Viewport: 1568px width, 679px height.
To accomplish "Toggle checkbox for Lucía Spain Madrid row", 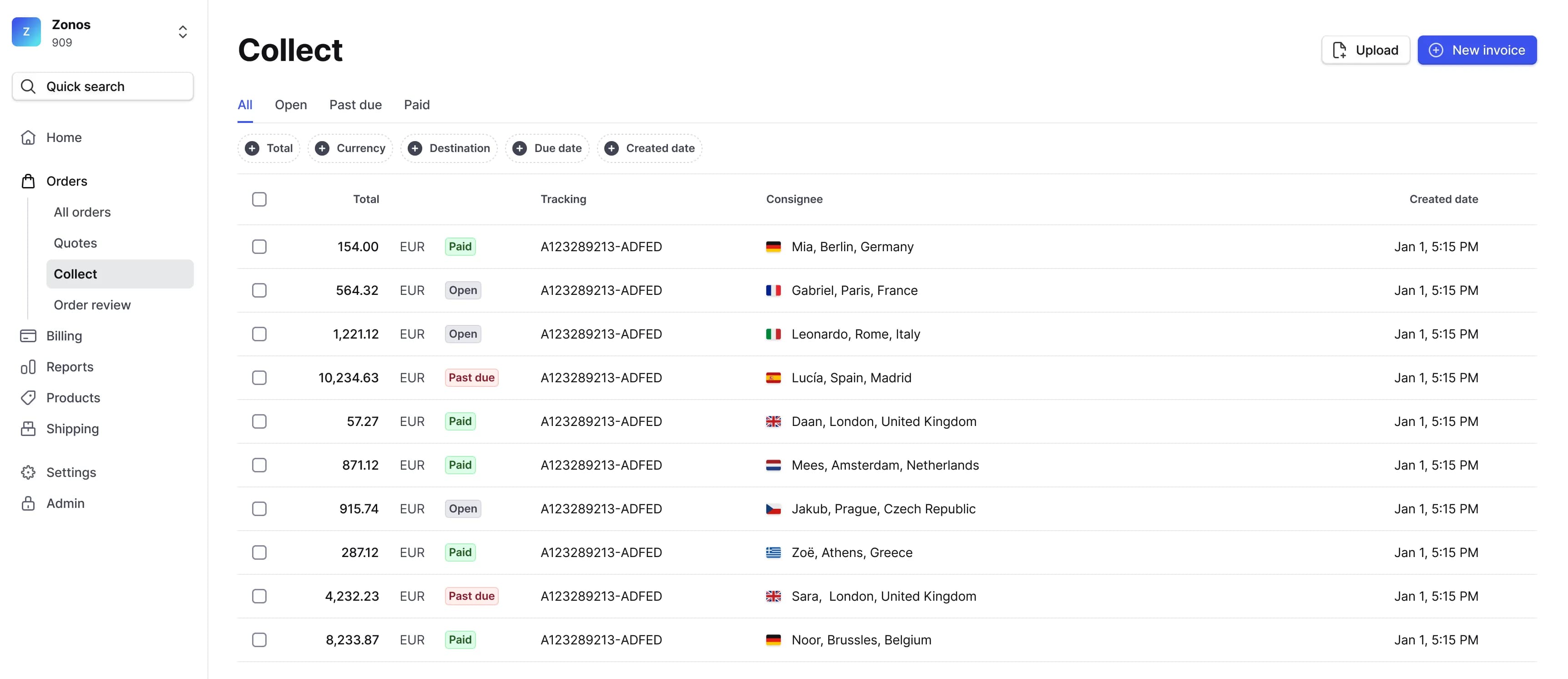I will [x=259, y=377].
